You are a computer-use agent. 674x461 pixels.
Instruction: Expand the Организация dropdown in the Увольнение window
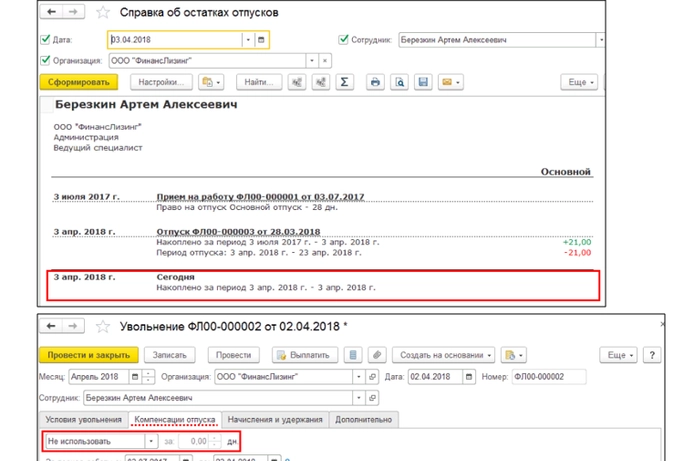click(359, 377)
